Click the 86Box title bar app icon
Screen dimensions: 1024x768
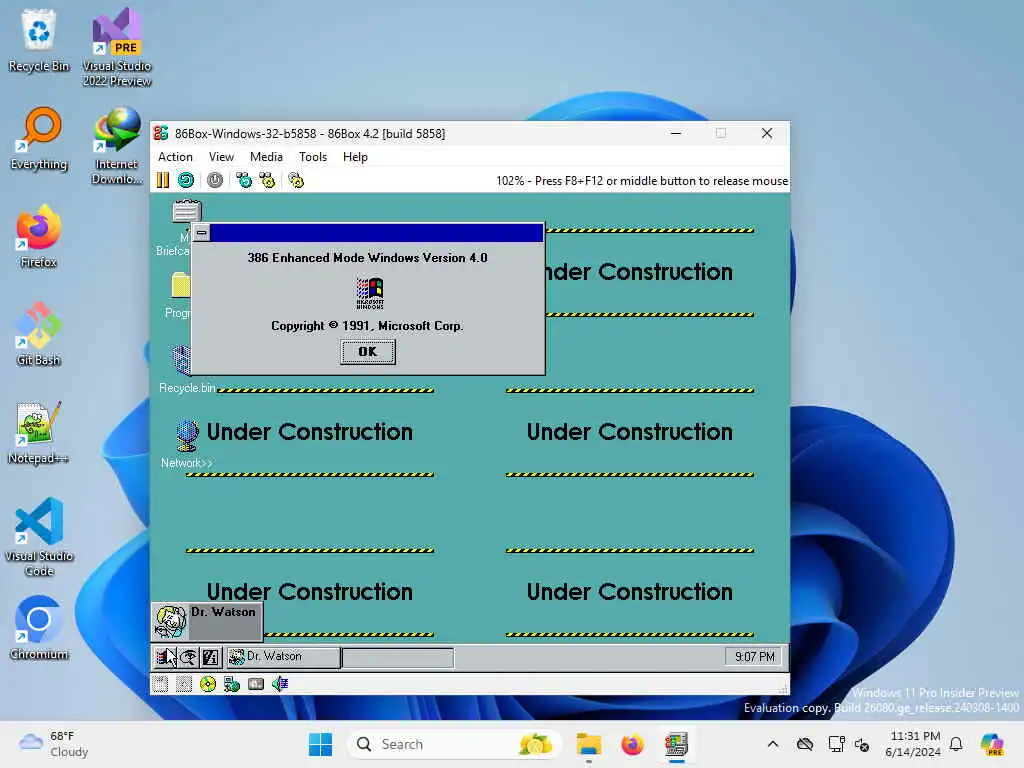pos(161,133)
